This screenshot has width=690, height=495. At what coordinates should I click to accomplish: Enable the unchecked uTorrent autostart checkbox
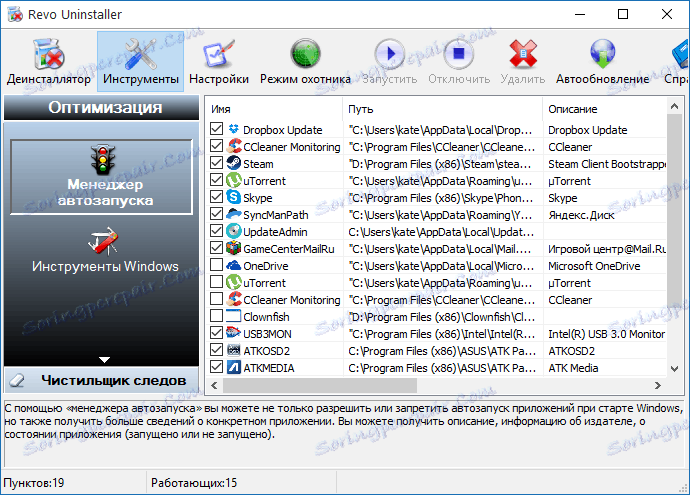click(x=216, y=282)
